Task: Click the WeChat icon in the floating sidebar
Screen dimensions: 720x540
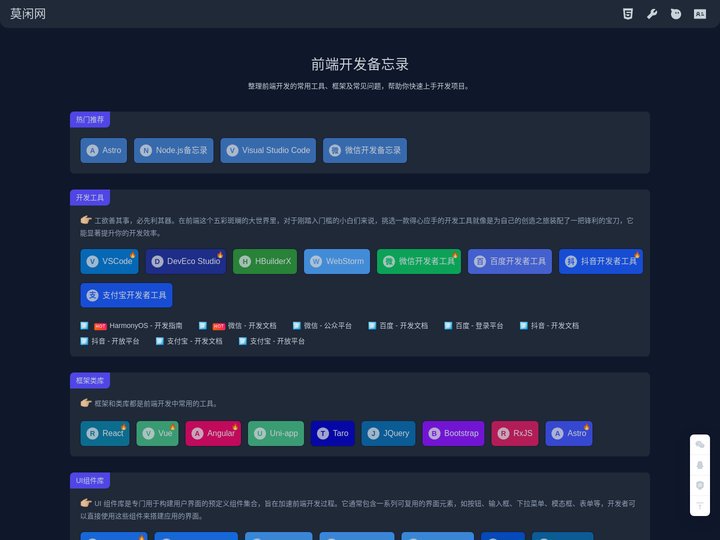Action: click(700, 444)
